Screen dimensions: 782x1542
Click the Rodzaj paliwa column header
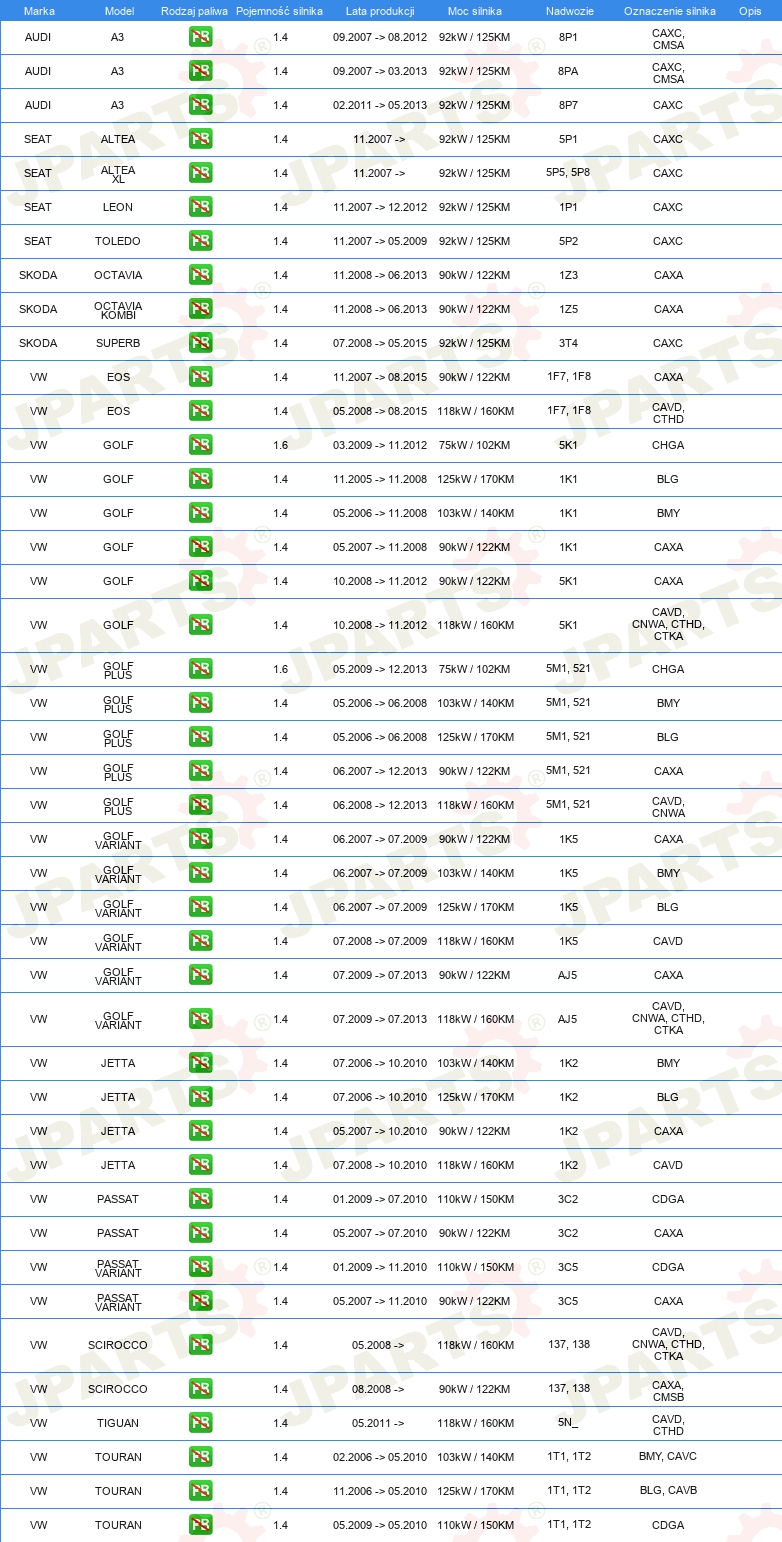pos(195,11)
